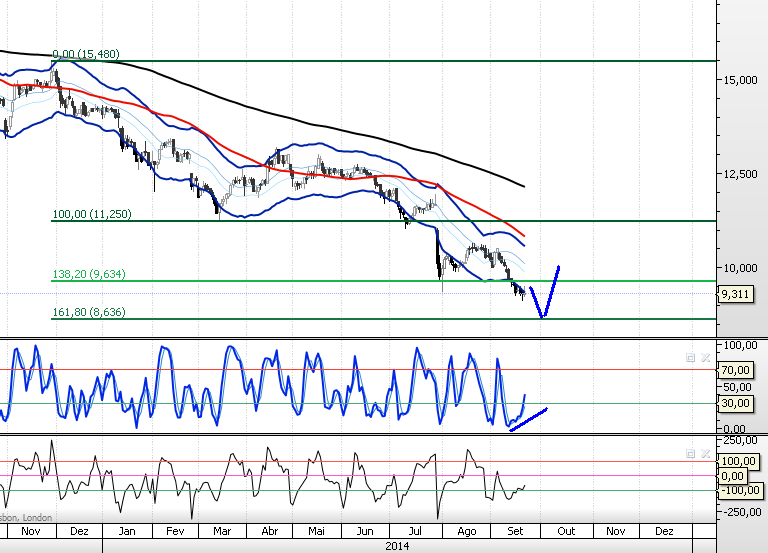Click the Set month label
The height and width of the screenshot is (553, 768).
pyautogui.click(x=515, y=531)
